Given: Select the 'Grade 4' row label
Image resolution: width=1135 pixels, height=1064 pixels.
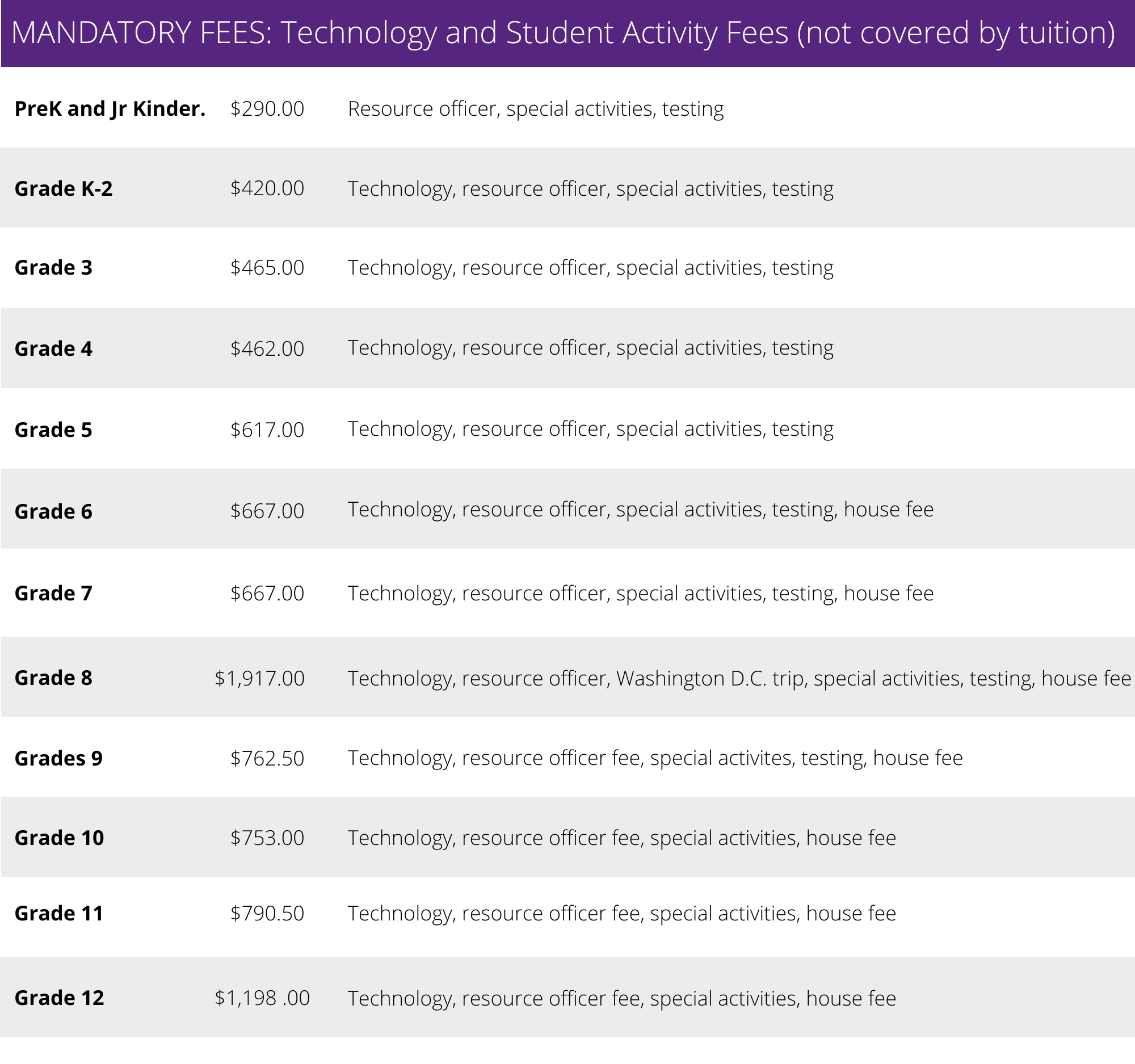Looking at the screenshot, I should 53,349.
